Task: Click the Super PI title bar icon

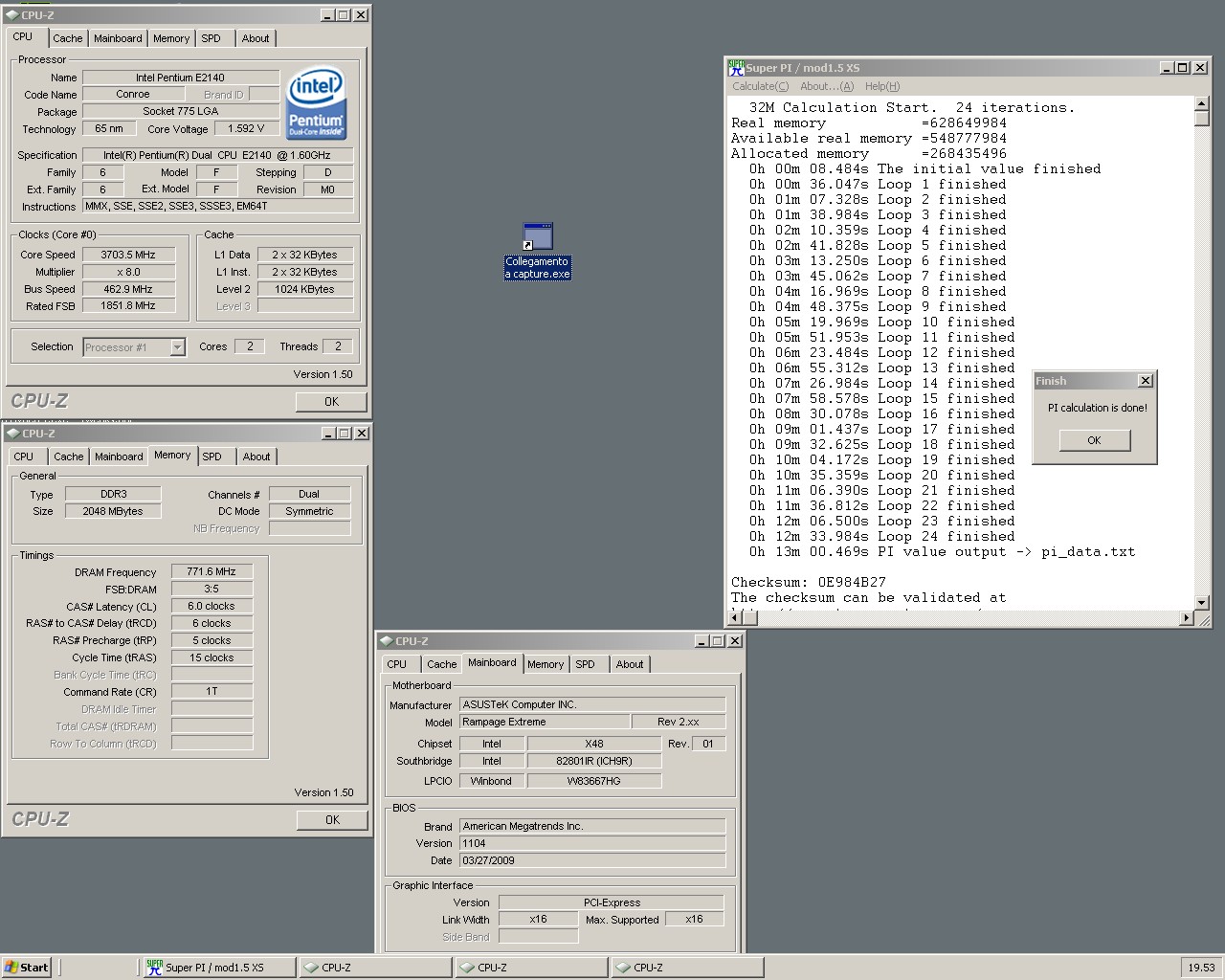Action: pos(736,67)
